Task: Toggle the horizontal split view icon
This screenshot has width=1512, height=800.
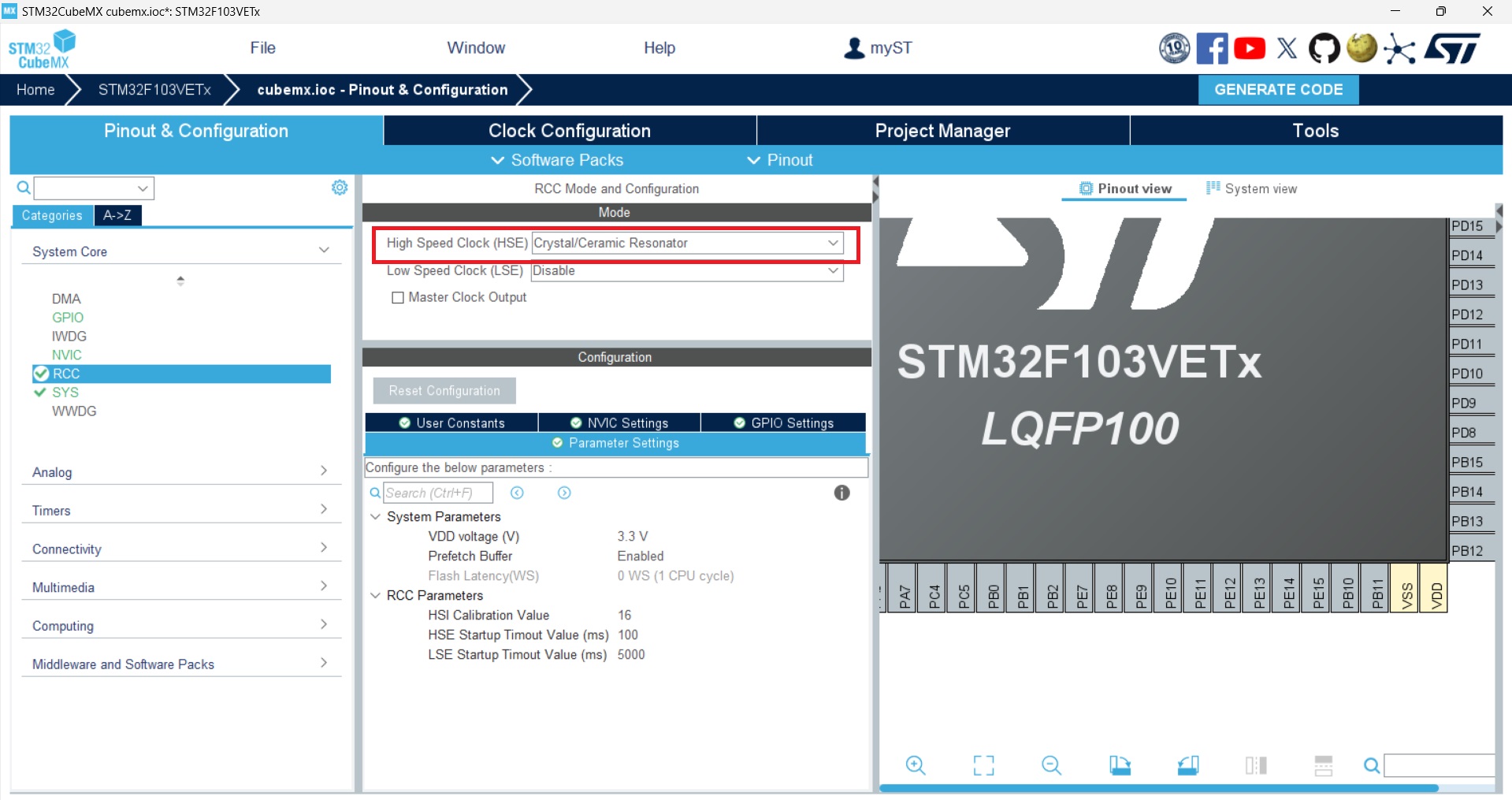Action: coord(1324,765)
